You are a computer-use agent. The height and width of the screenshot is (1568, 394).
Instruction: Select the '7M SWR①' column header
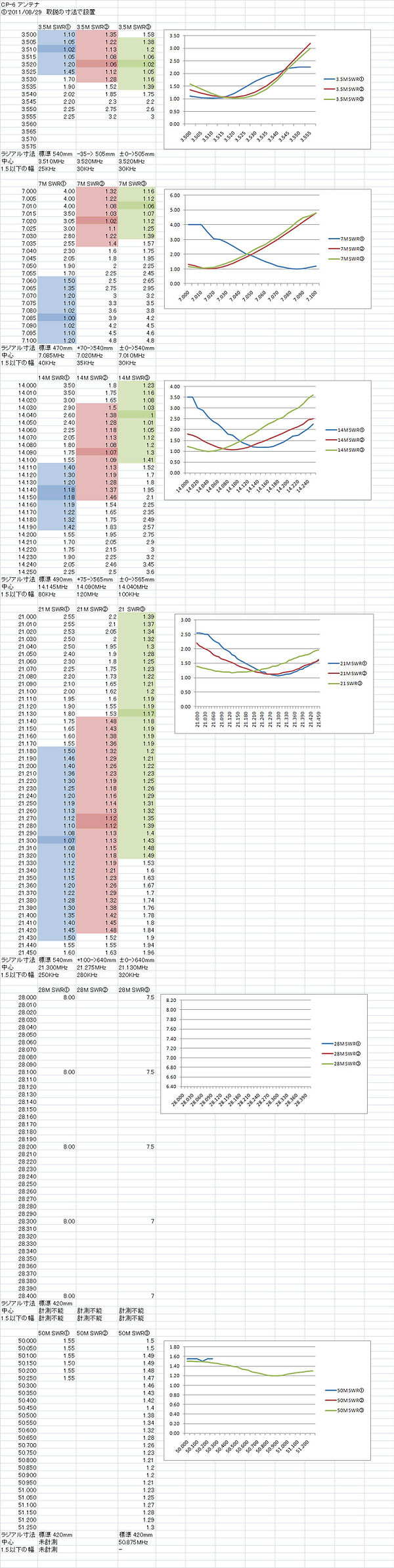[53, 183]
